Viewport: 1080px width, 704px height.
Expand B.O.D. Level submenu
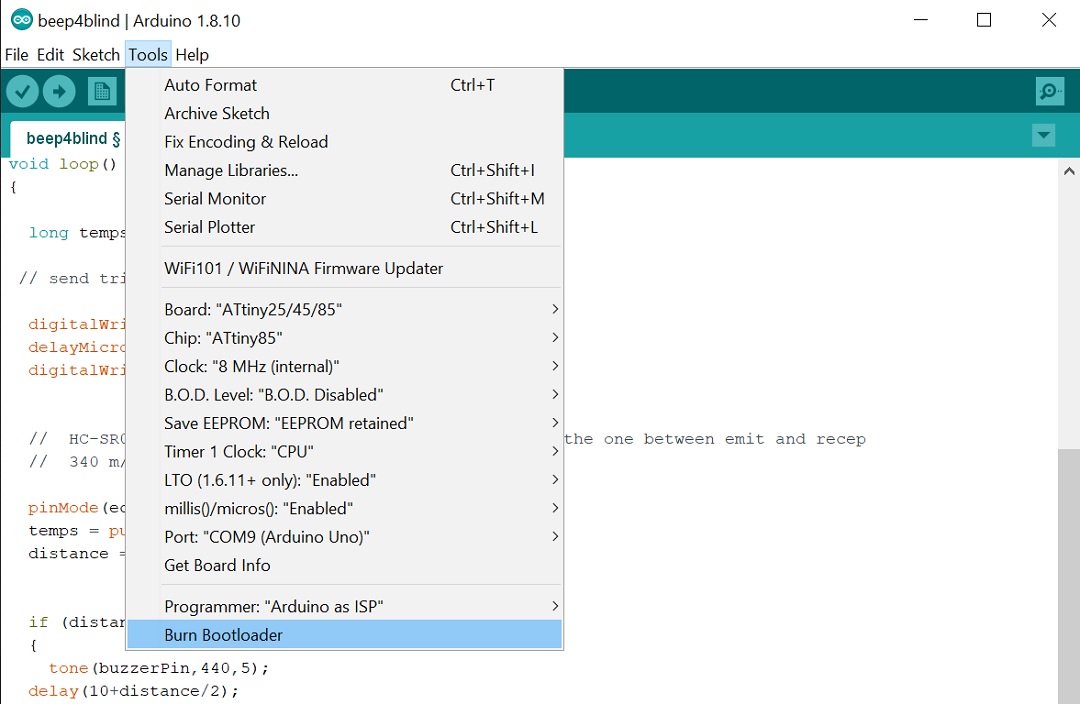pyautogui.click(x=344, y=395)
